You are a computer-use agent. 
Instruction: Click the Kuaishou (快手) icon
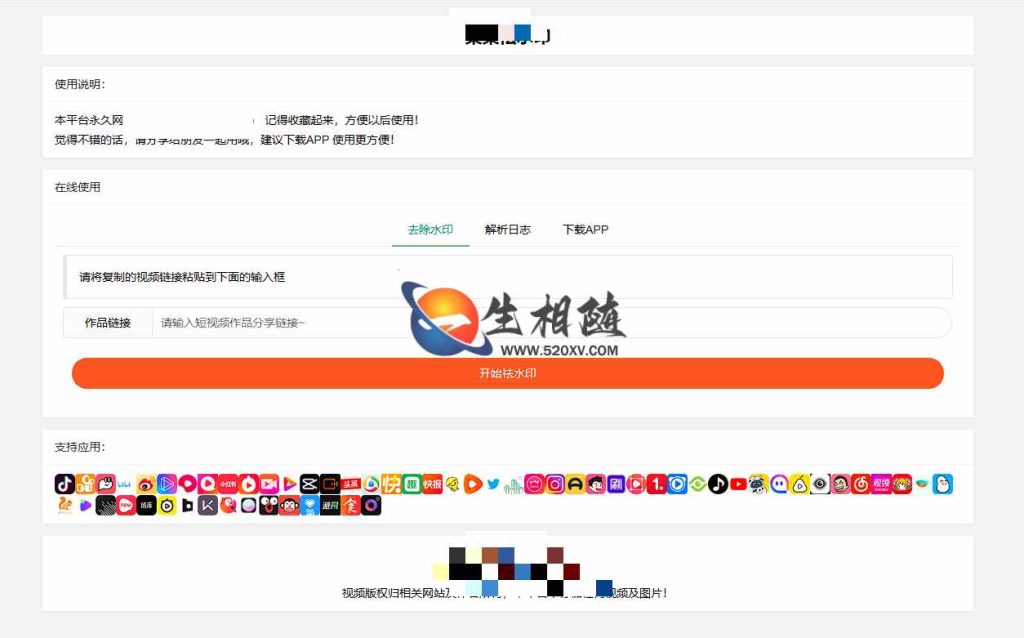pyautogui.click(x=390, y=484)
